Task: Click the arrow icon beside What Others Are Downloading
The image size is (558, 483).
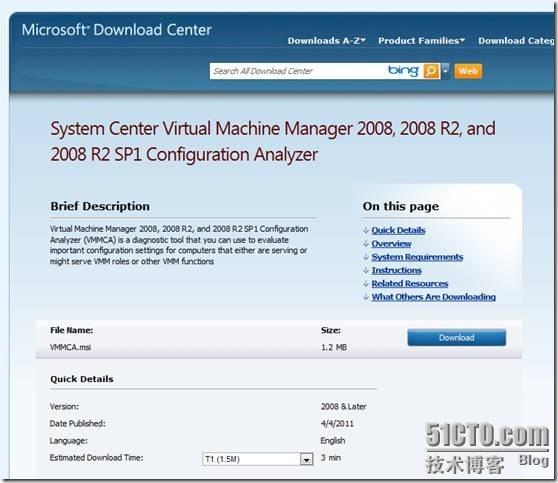Action: pyautogui.click(x=366, y=297)
